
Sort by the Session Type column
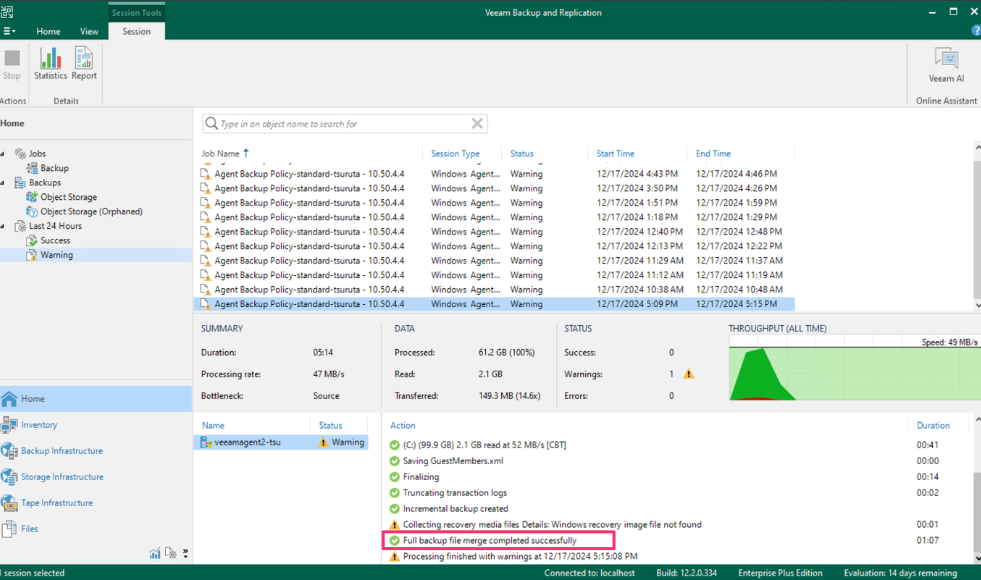click(455, 153)
